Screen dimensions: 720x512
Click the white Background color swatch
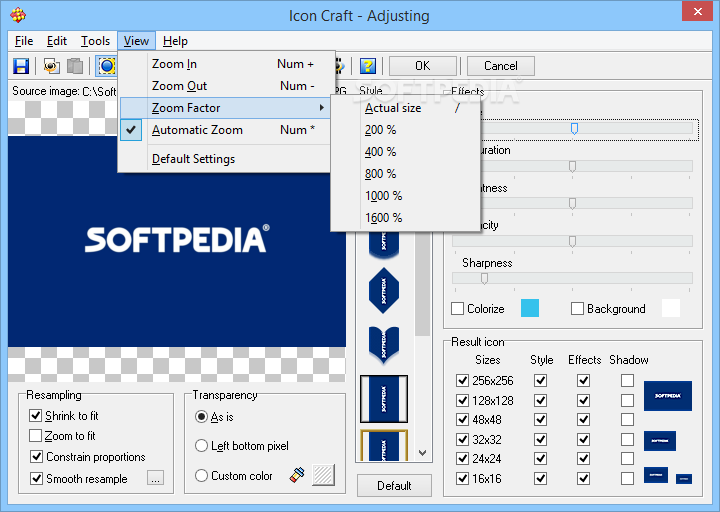671,308
